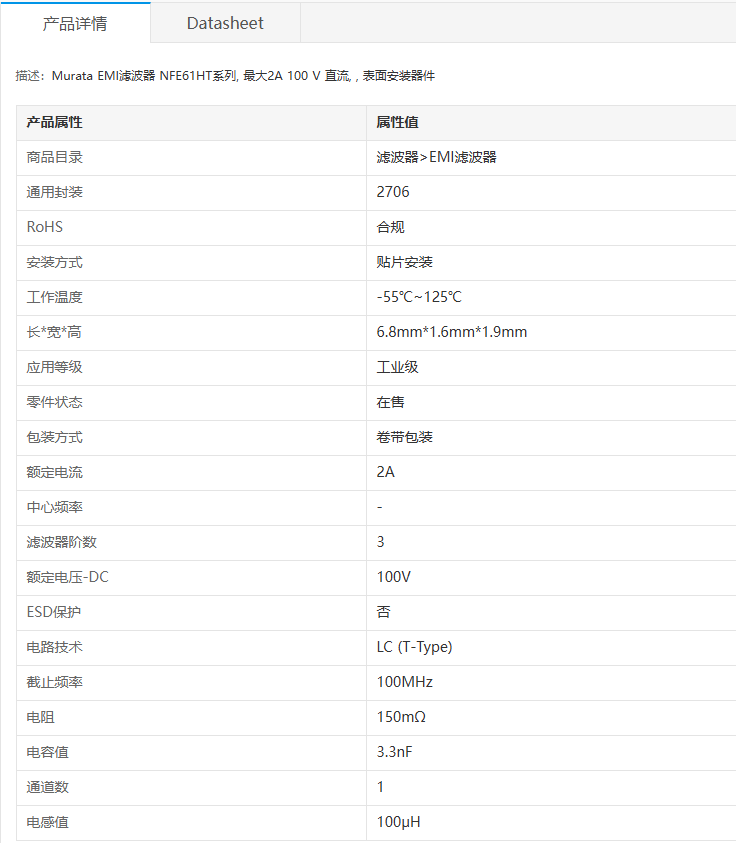
Task: Click the 安装方式 attribute label
Action: point(54,262)
